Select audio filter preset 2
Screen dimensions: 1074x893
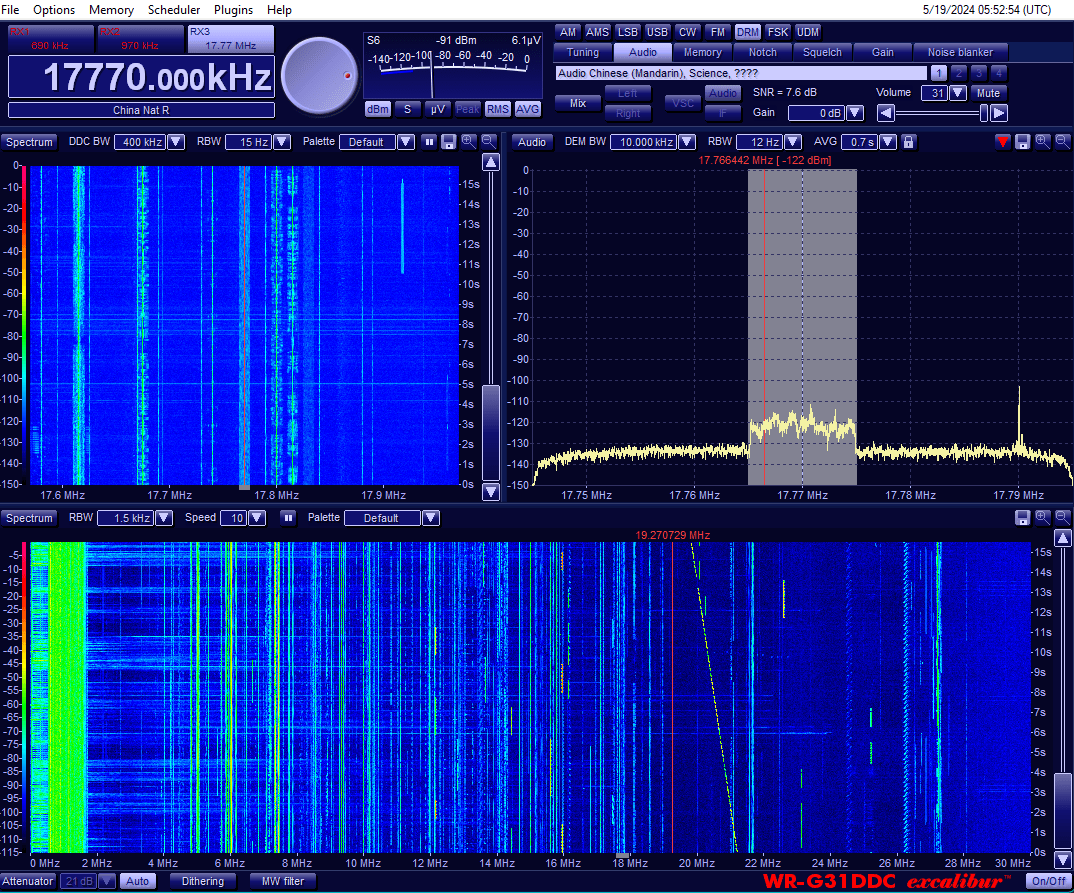[x=959, y=73]
